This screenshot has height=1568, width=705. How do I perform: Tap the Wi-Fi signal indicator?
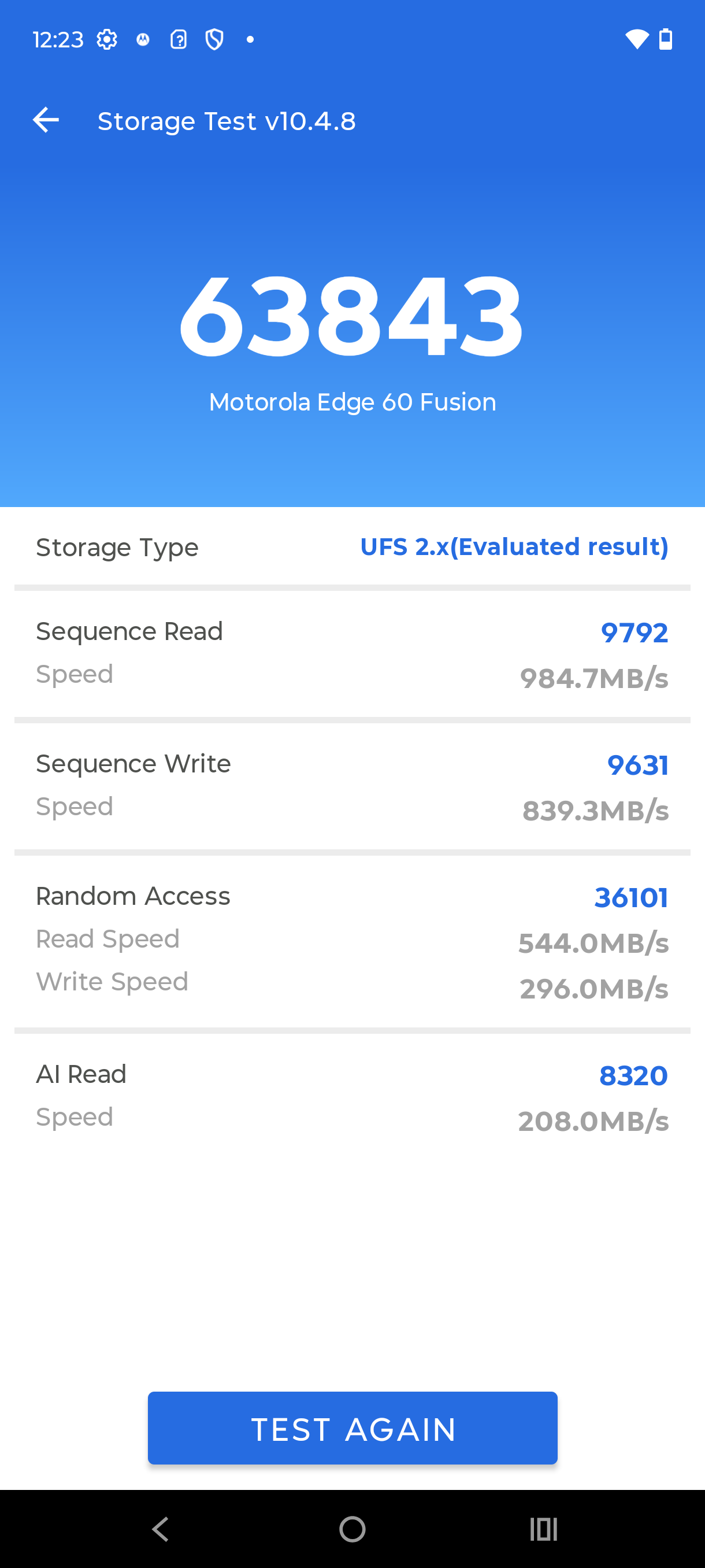[636, 38]
